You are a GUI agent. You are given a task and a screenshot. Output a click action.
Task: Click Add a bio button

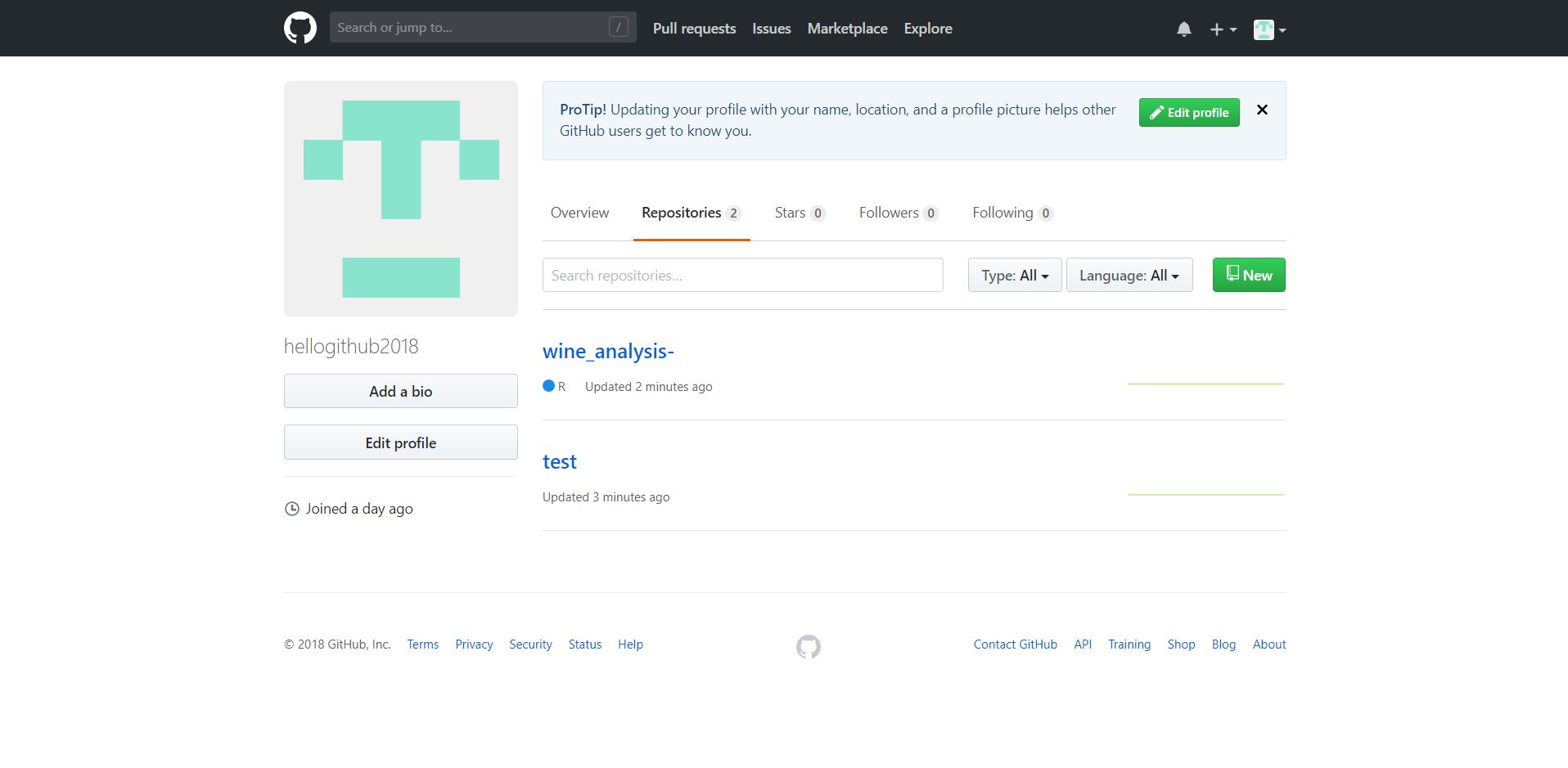tap(401, 391)
